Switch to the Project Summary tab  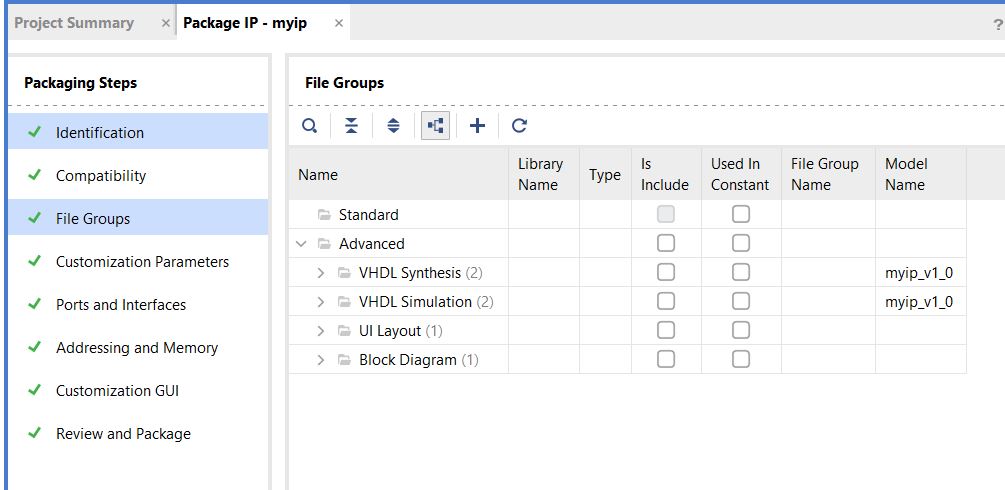point(74,23)
